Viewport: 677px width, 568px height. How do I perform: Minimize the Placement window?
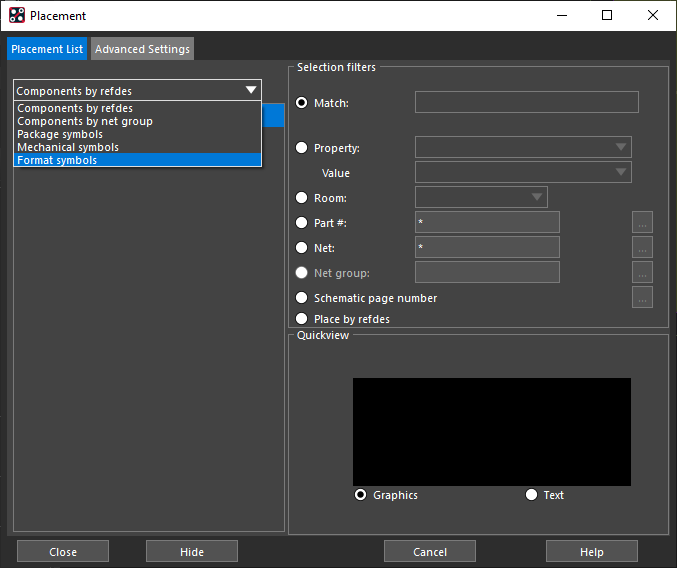(x=562, y=16)
